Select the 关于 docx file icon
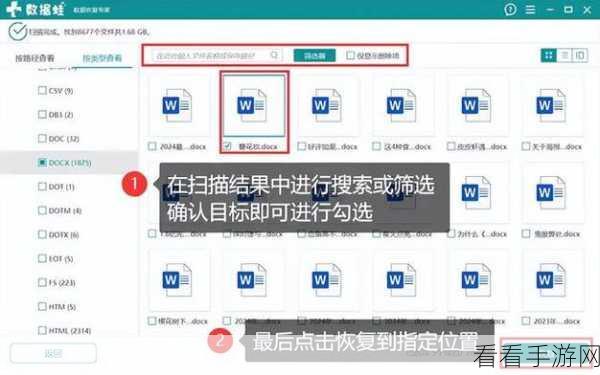 pos(551,105)
